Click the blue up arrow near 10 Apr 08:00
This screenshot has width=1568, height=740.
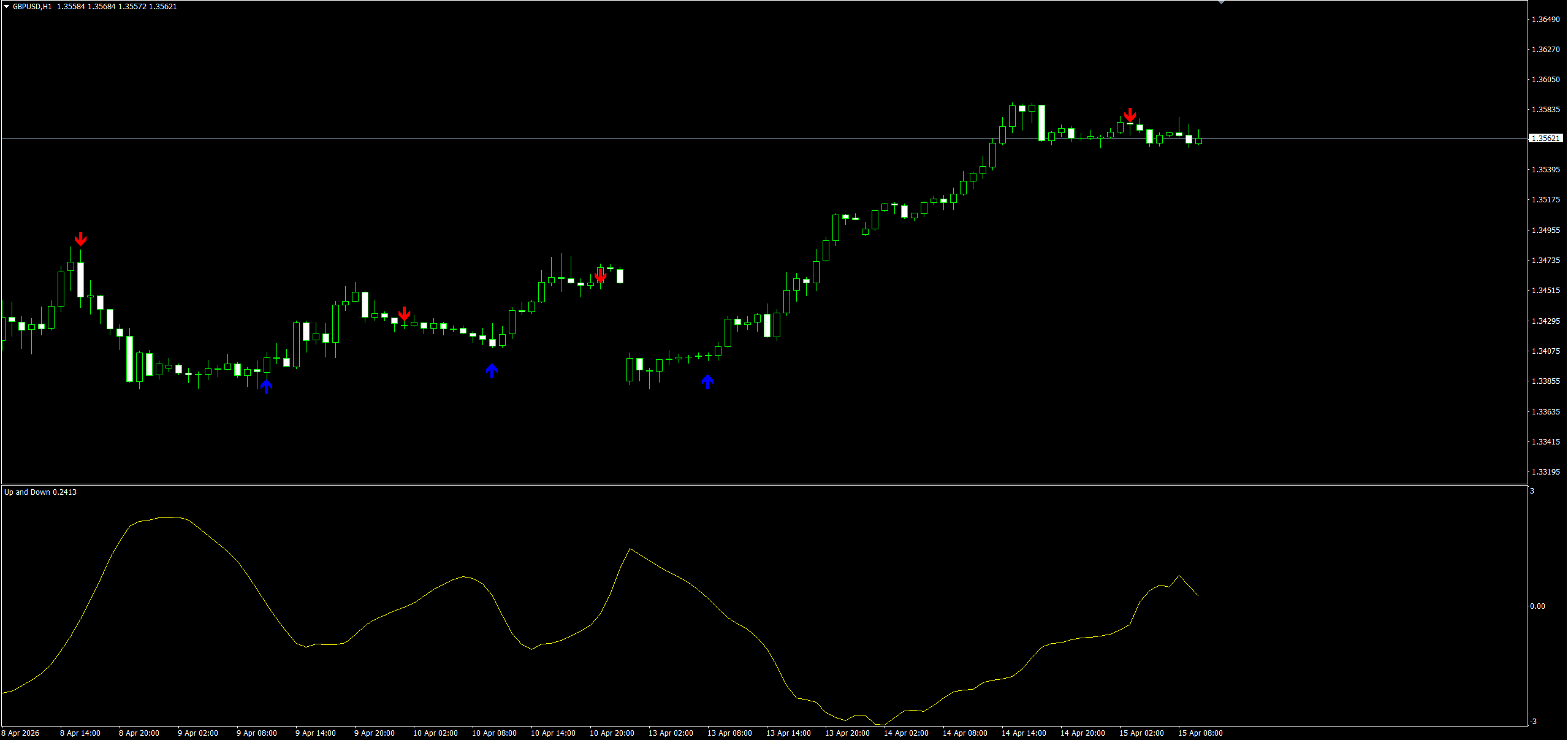492,370
